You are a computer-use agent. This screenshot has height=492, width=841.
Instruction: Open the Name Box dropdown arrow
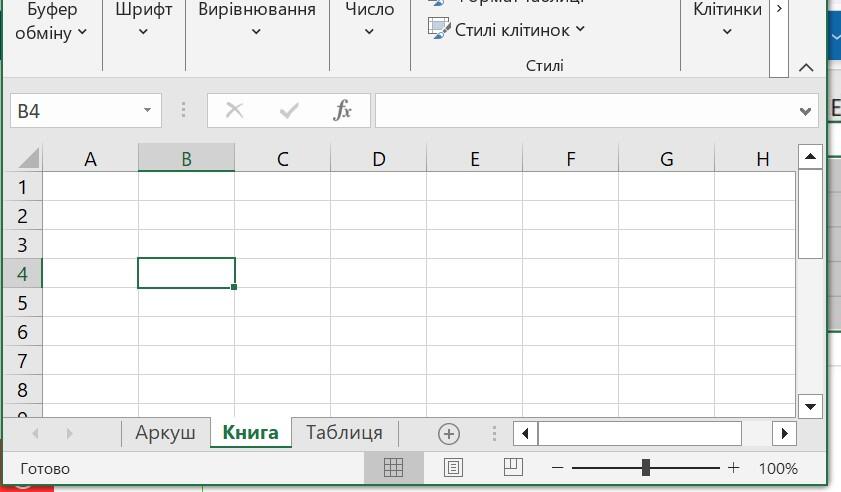point(147,111)
